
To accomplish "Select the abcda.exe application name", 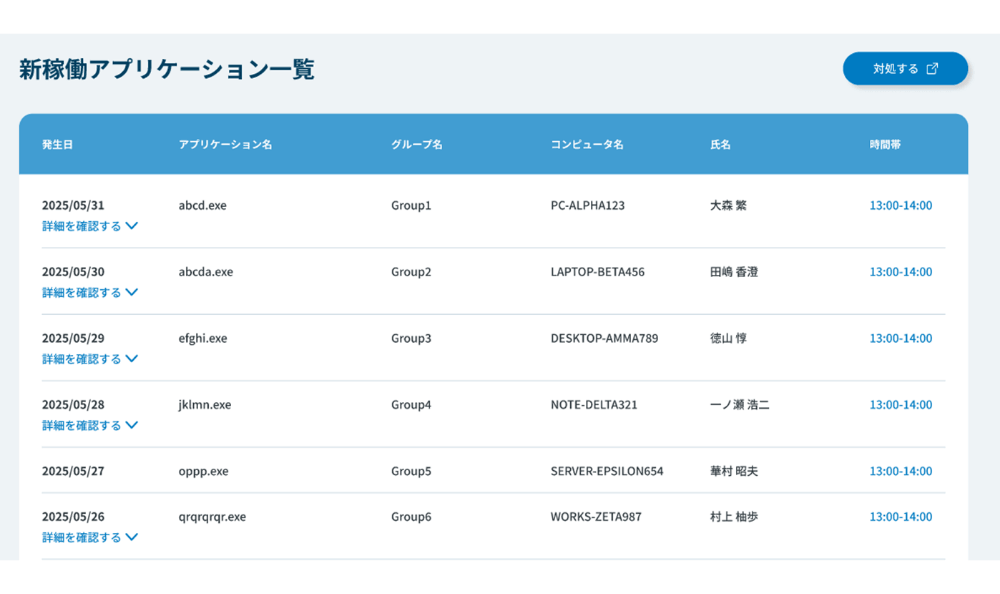I will 205,272.
